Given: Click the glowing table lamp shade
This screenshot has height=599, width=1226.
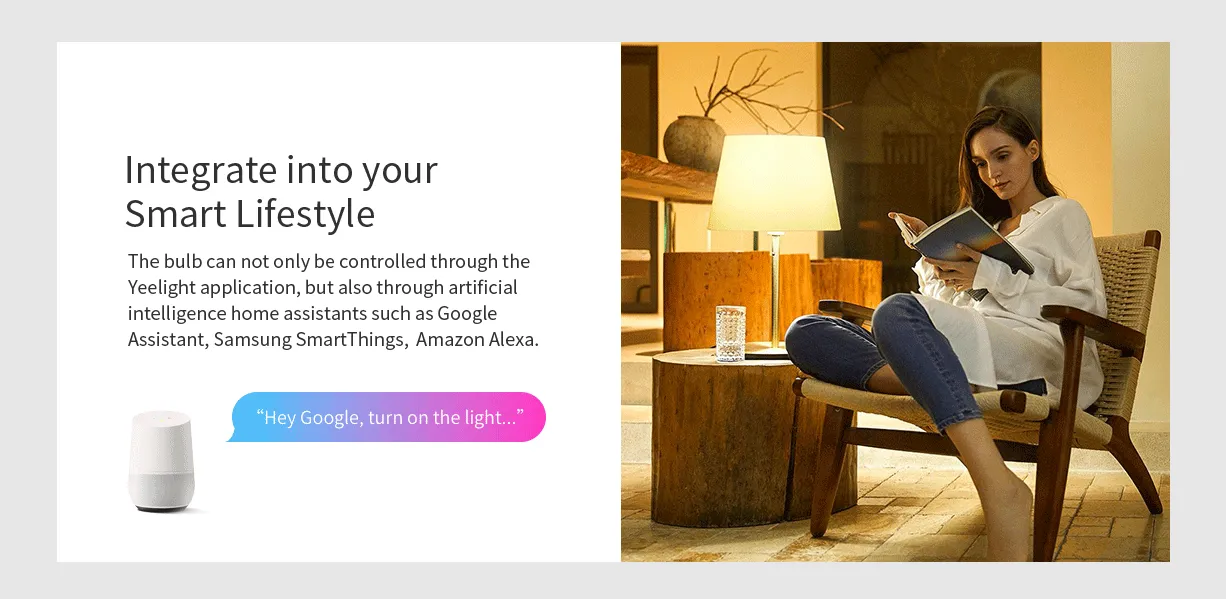Looking at the screenshot, I should (x=774, y=183).
